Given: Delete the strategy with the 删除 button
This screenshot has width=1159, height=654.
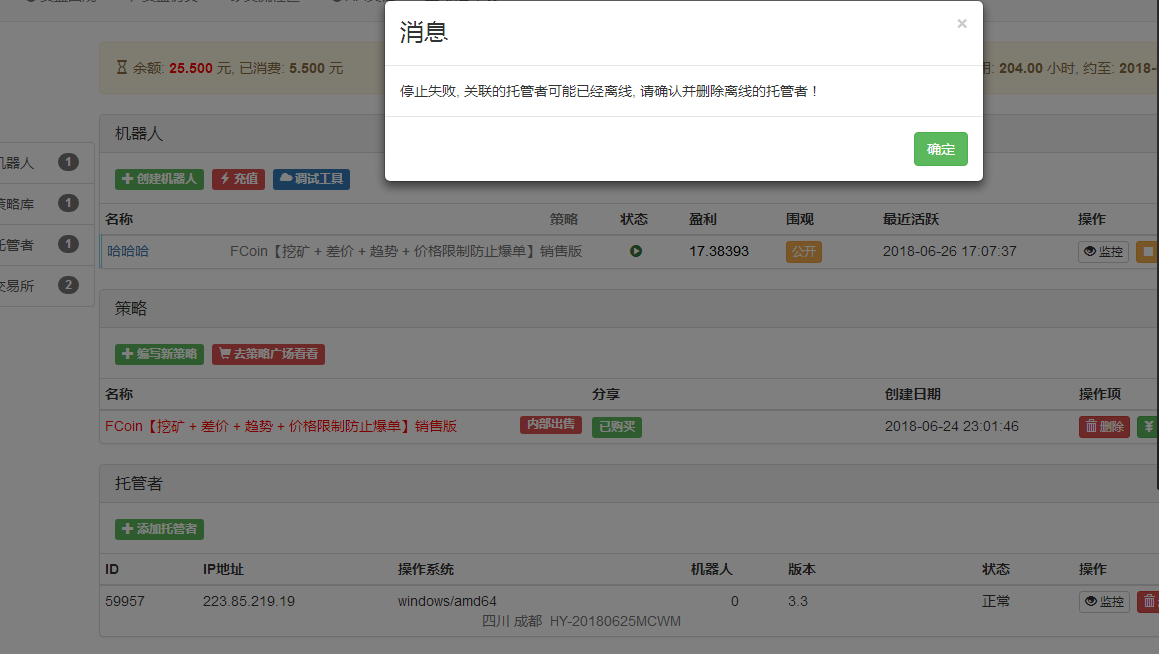Looking at the screenshot, I should point(1104,427).
